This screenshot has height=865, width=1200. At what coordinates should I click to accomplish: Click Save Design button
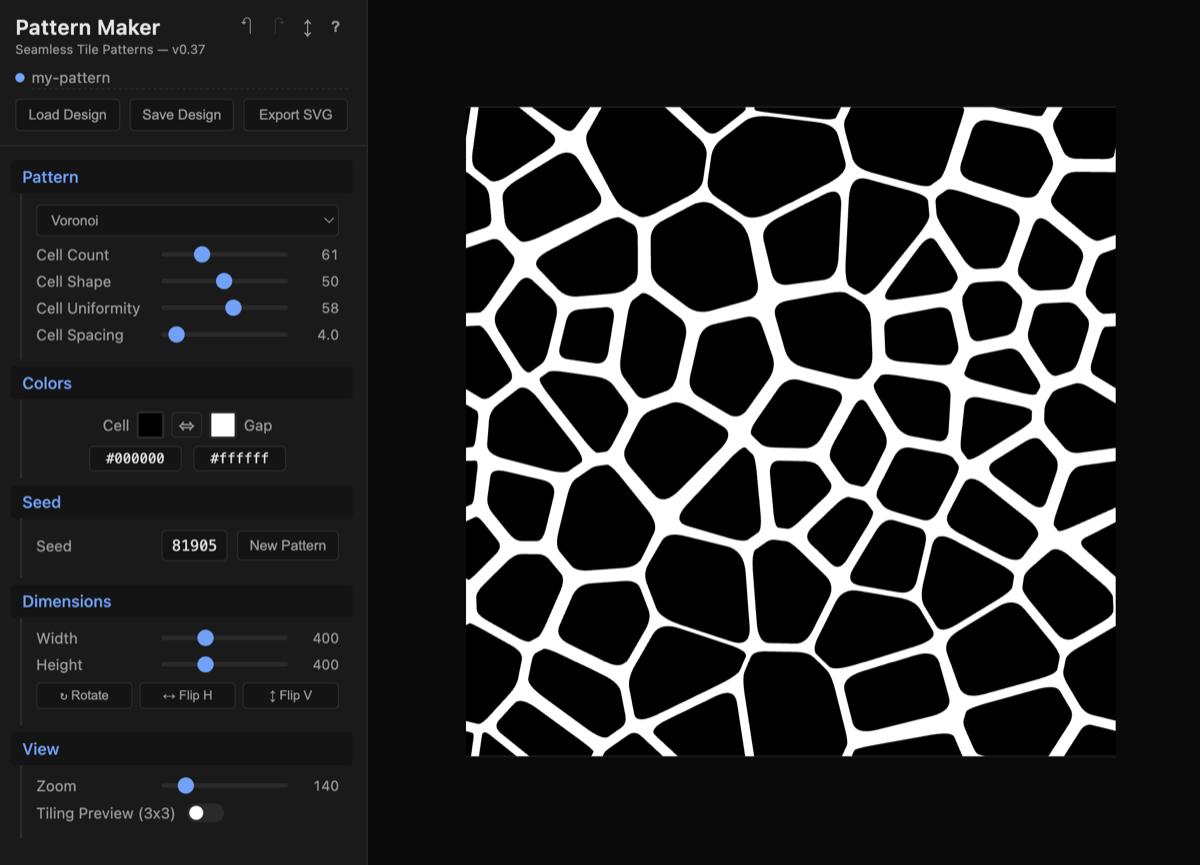pyautogui.click(x=181, y=115)
